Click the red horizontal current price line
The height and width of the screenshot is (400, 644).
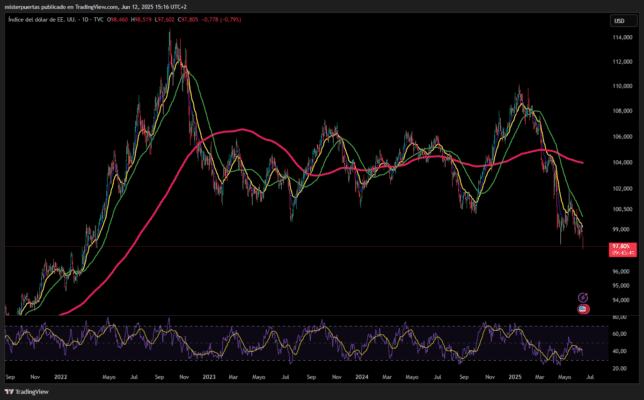click(300, 247)
